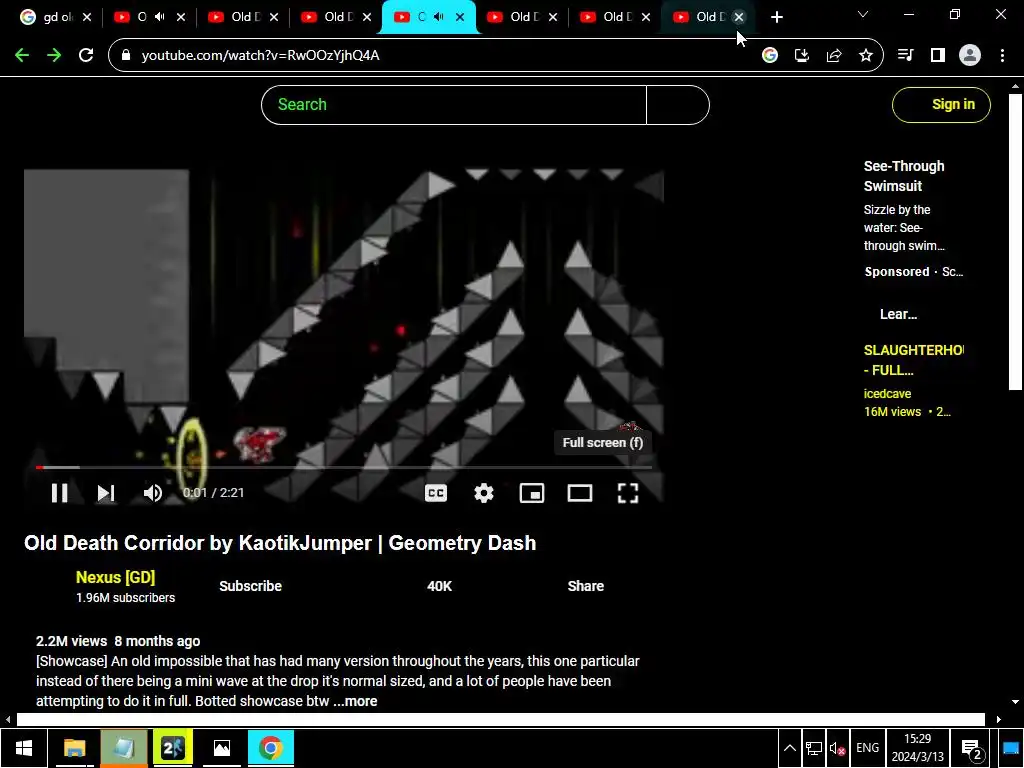Image resolution: width=1024 pixels, height=768 pixels.
Task: Open Chrome profile avatar
Action: click(x=970, y=56)
